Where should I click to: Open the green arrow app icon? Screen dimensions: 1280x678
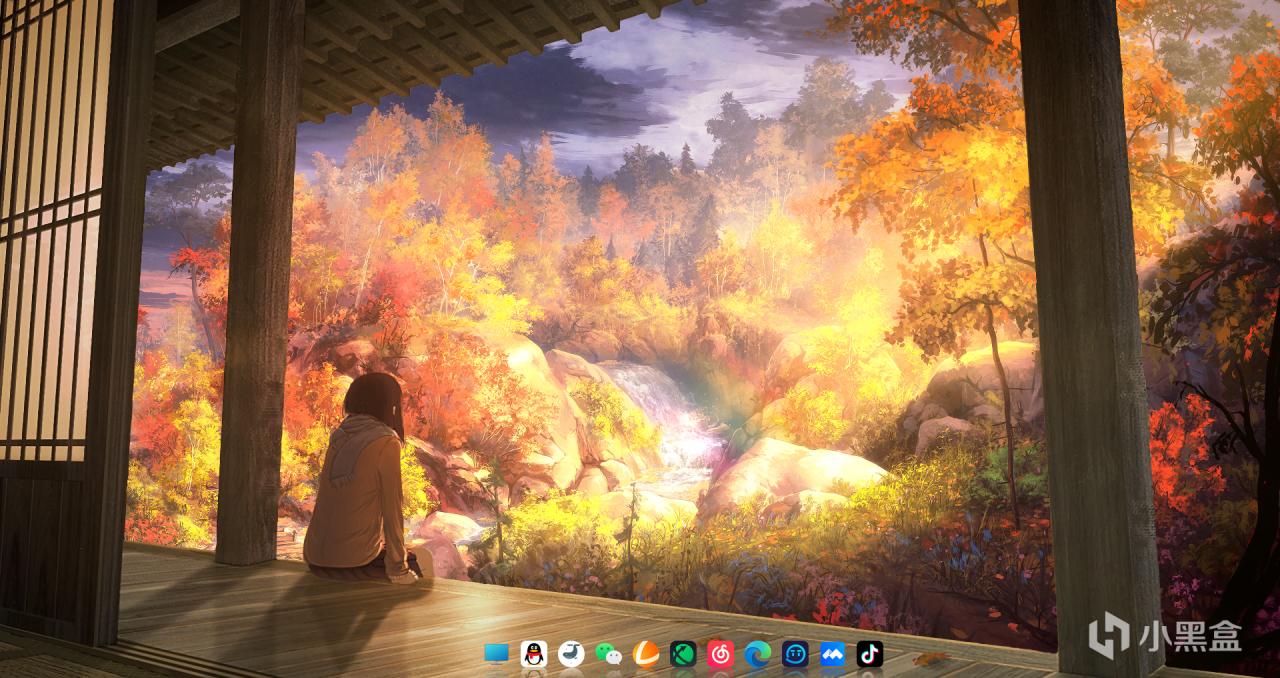683,654
